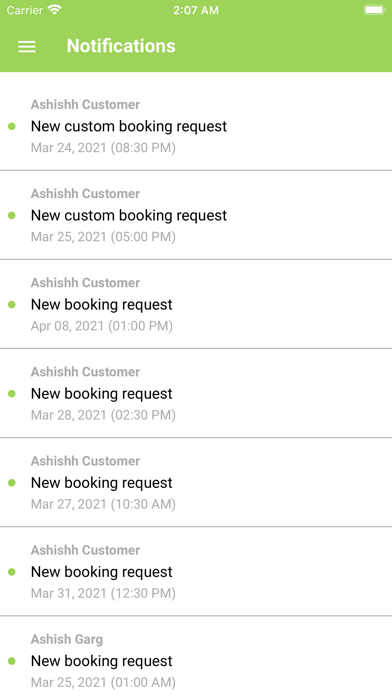
Task: Tap the battery indicator icon
Action: (x=374, y=10)
